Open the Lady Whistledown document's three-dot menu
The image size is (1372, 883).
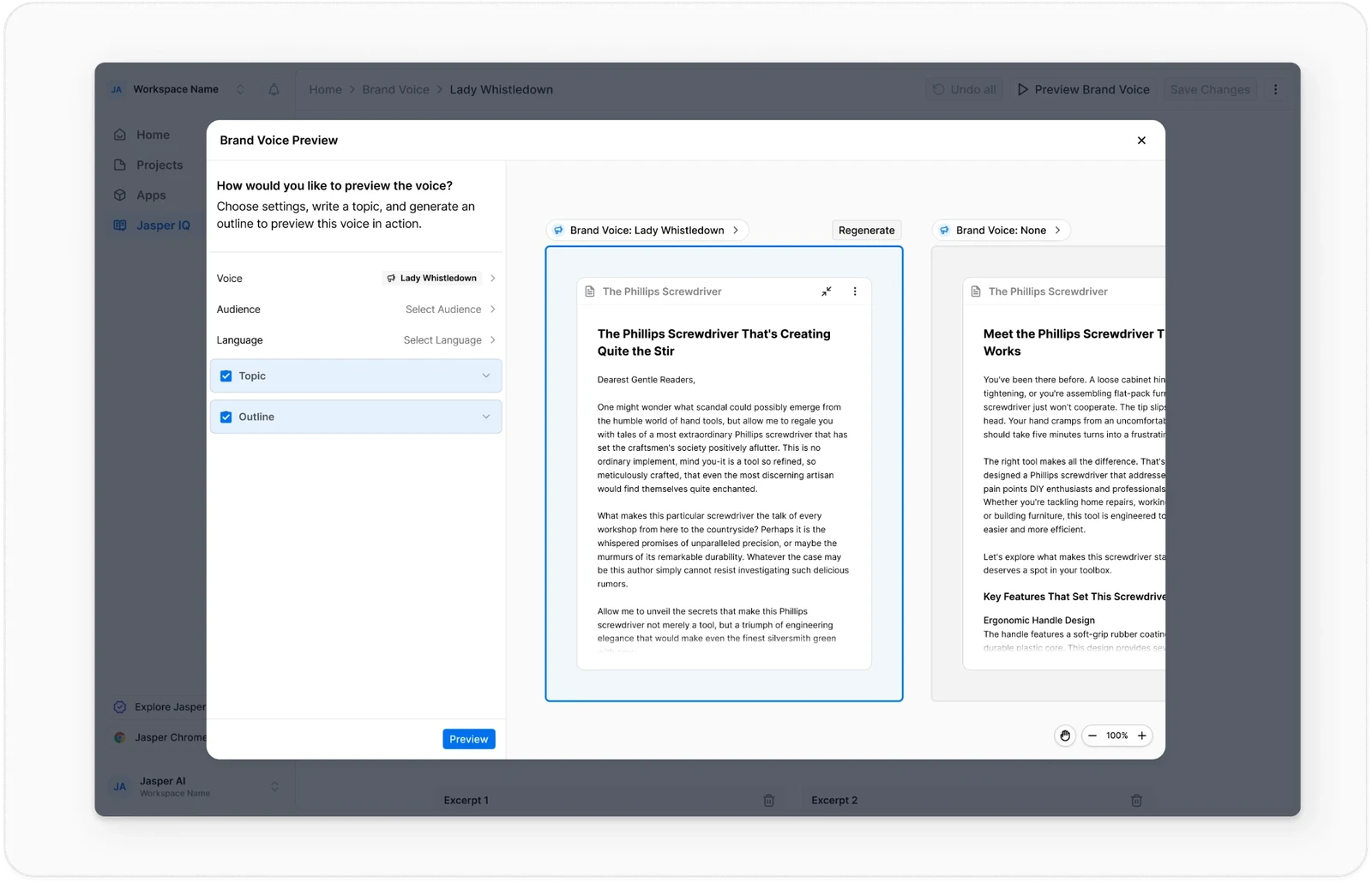(x=855, y=291)
